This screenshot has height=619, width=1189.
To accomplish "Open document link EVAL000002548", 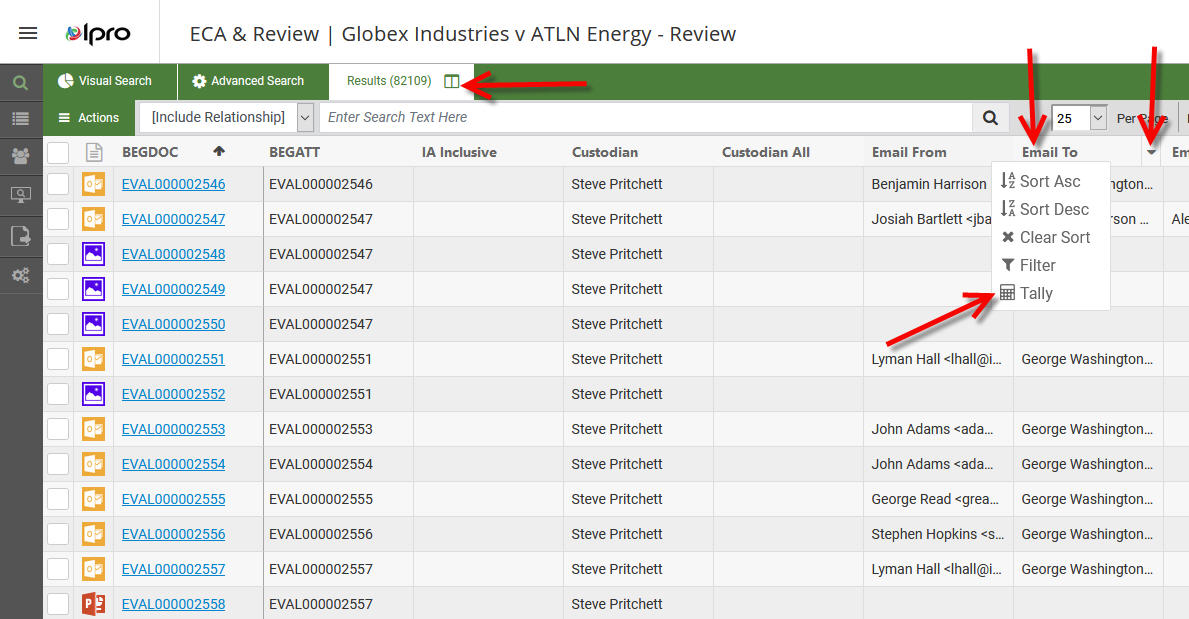I will coord(174,254).
